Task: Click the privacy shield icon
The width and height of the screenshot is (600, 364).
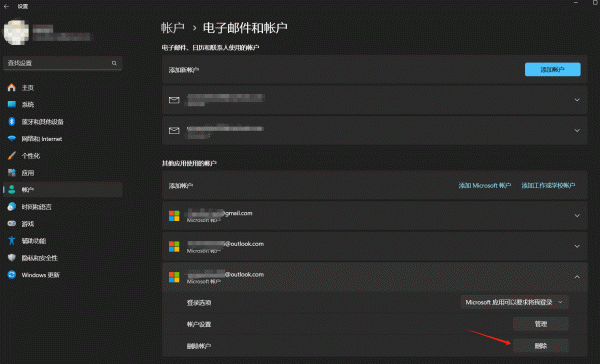Action: coord(11,258)
